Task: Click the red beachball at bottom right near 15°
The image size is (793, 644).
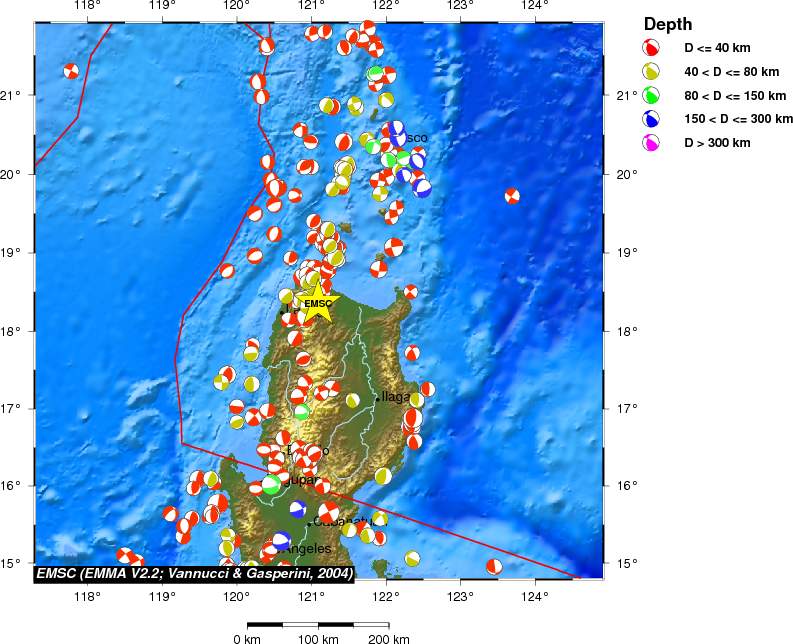Action: point(494,566)
